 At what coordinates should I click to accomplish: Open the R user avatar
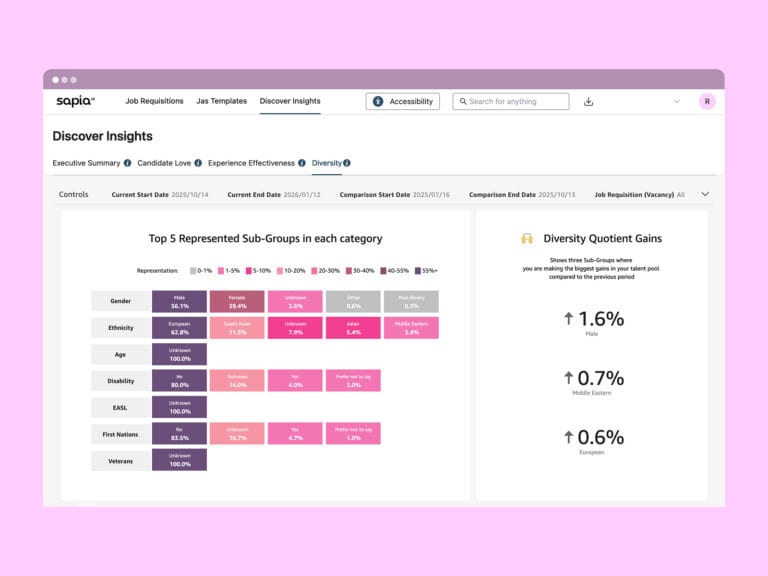coord(707,101)
